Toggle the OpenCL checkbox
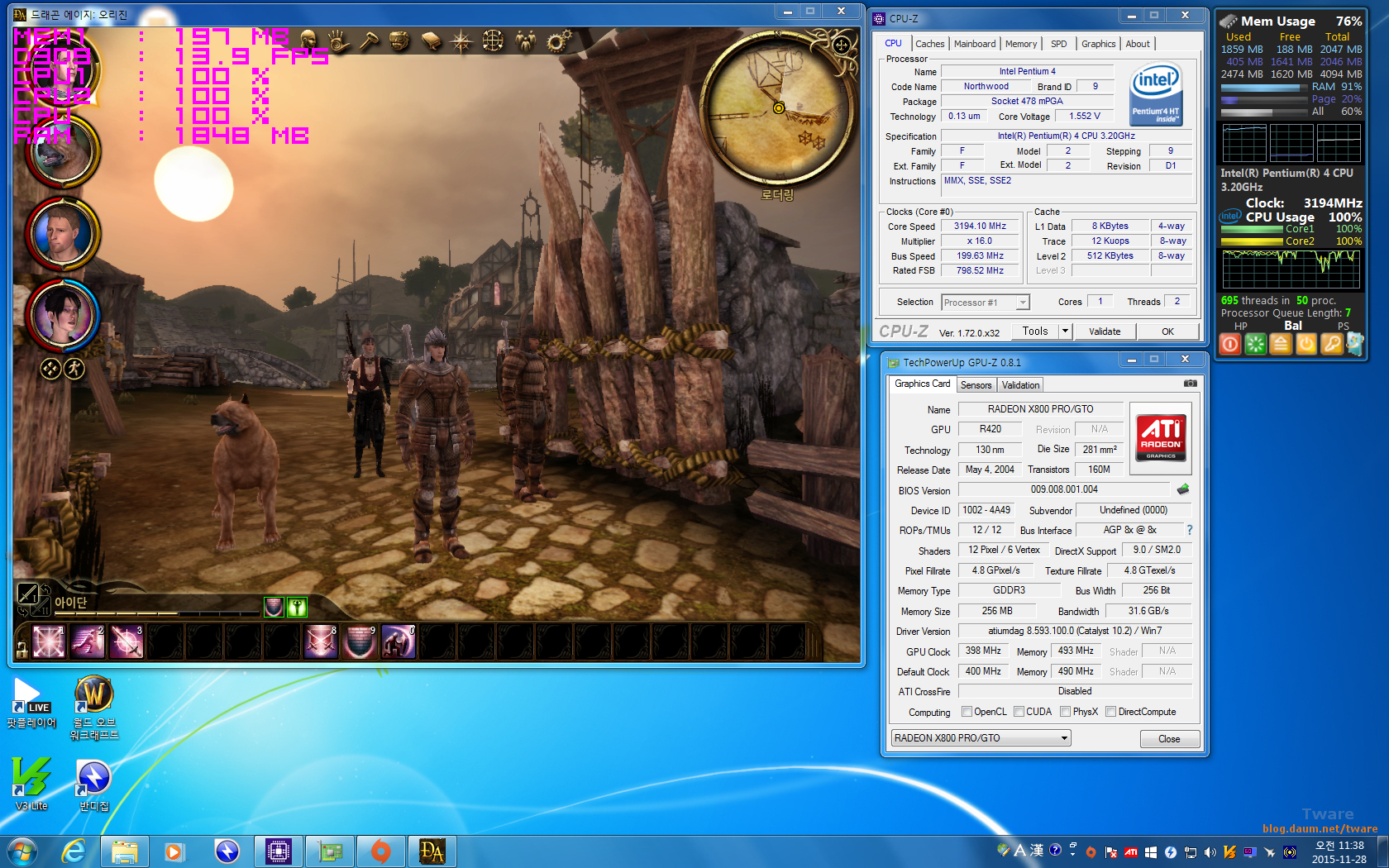The image size is (1389, 868). tap(967, 712)
